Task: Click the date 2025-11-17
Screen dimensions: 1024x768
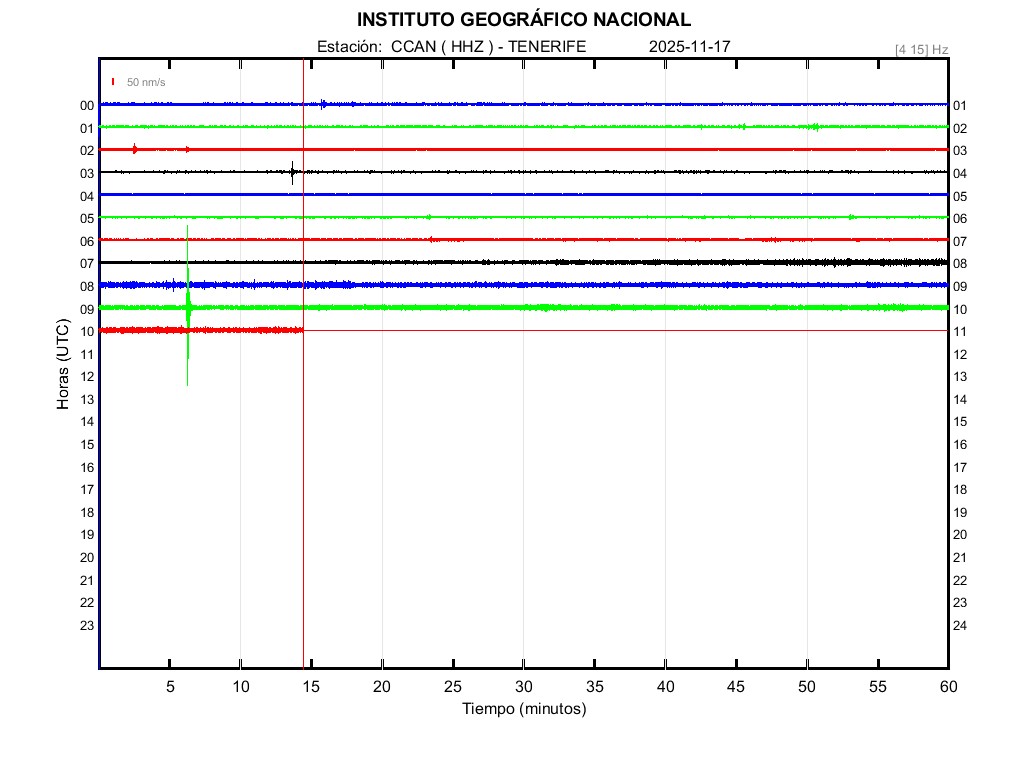Action: [x=690, y=47]
